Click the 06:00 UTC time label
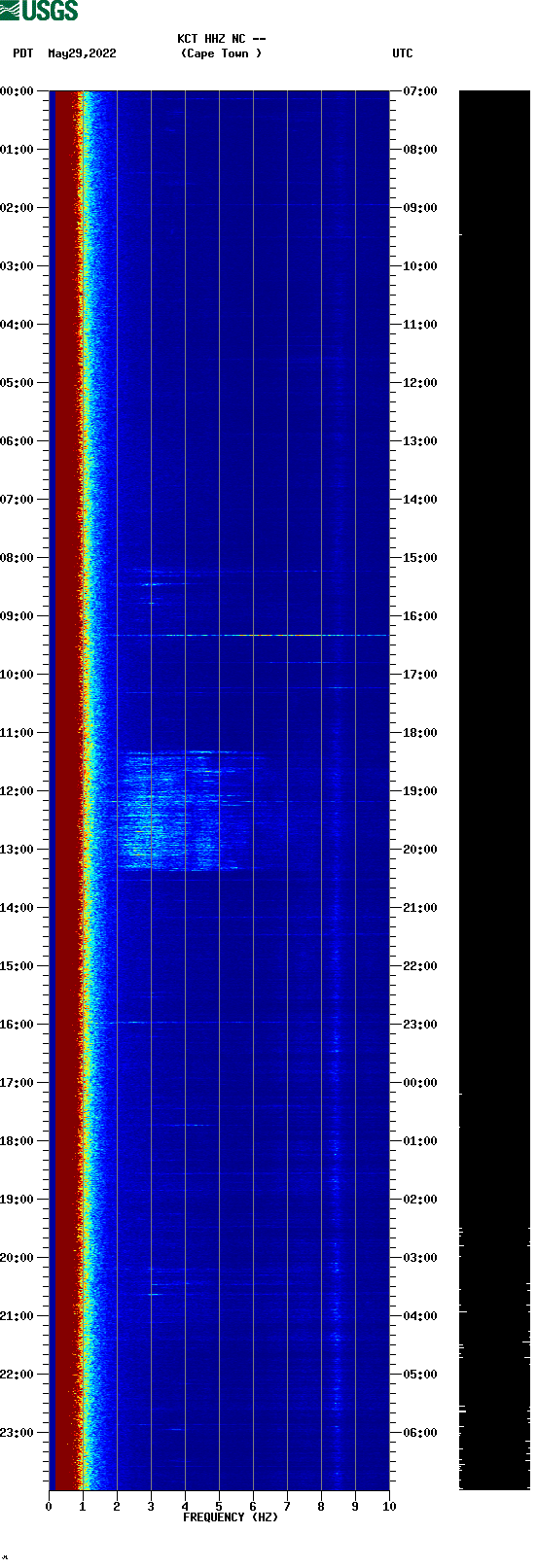537x1568 pixels. point(420,1433)
